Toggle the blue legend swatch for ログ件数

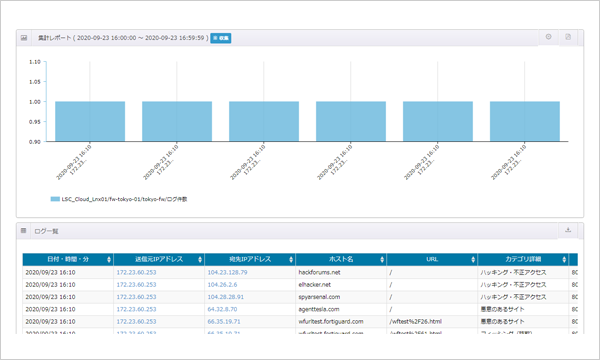tap(55, 199)
